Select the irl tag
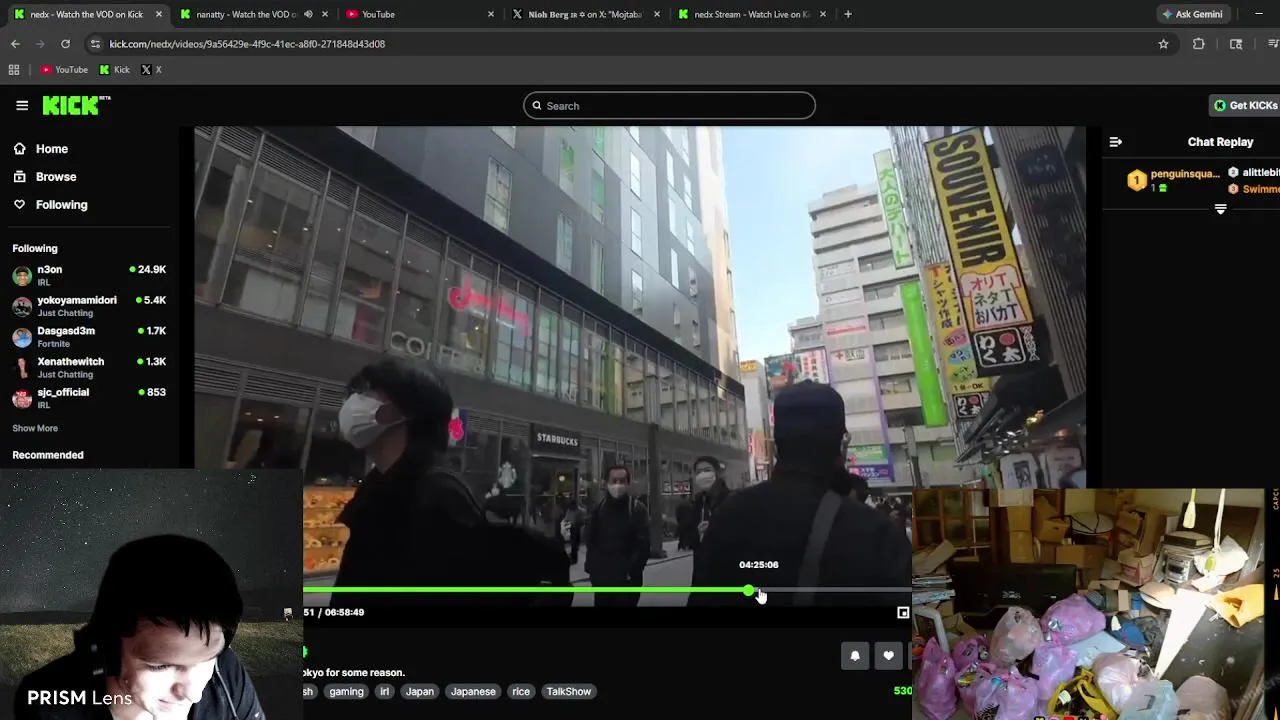This screenshot has width=1280, height=720. coord(384,692)
